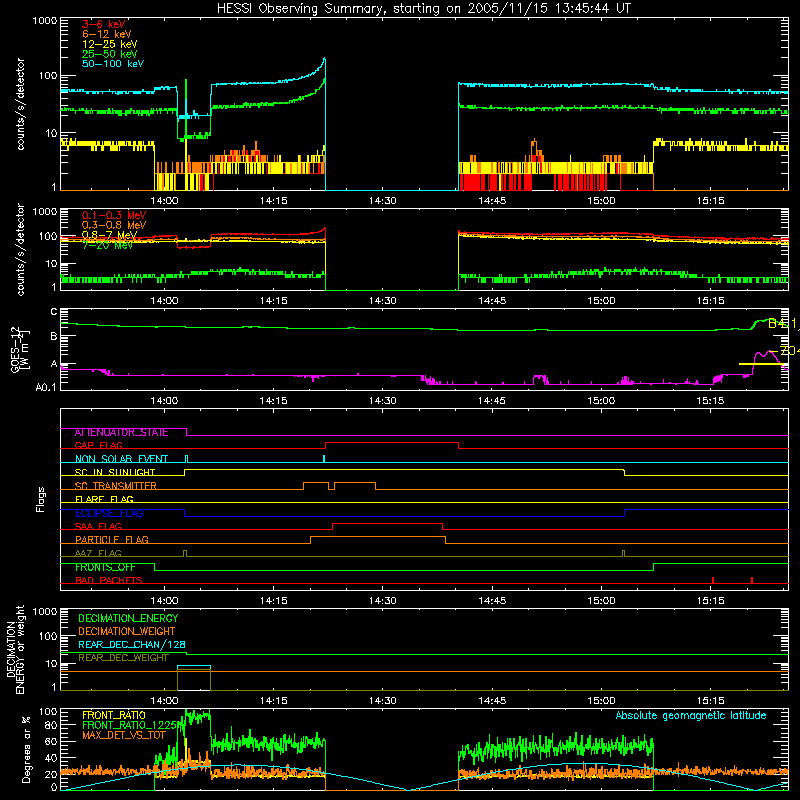Select the MAX_DET_VS_TOT legend label
This screenshot has height=800, width=800.
coord(124,735)
